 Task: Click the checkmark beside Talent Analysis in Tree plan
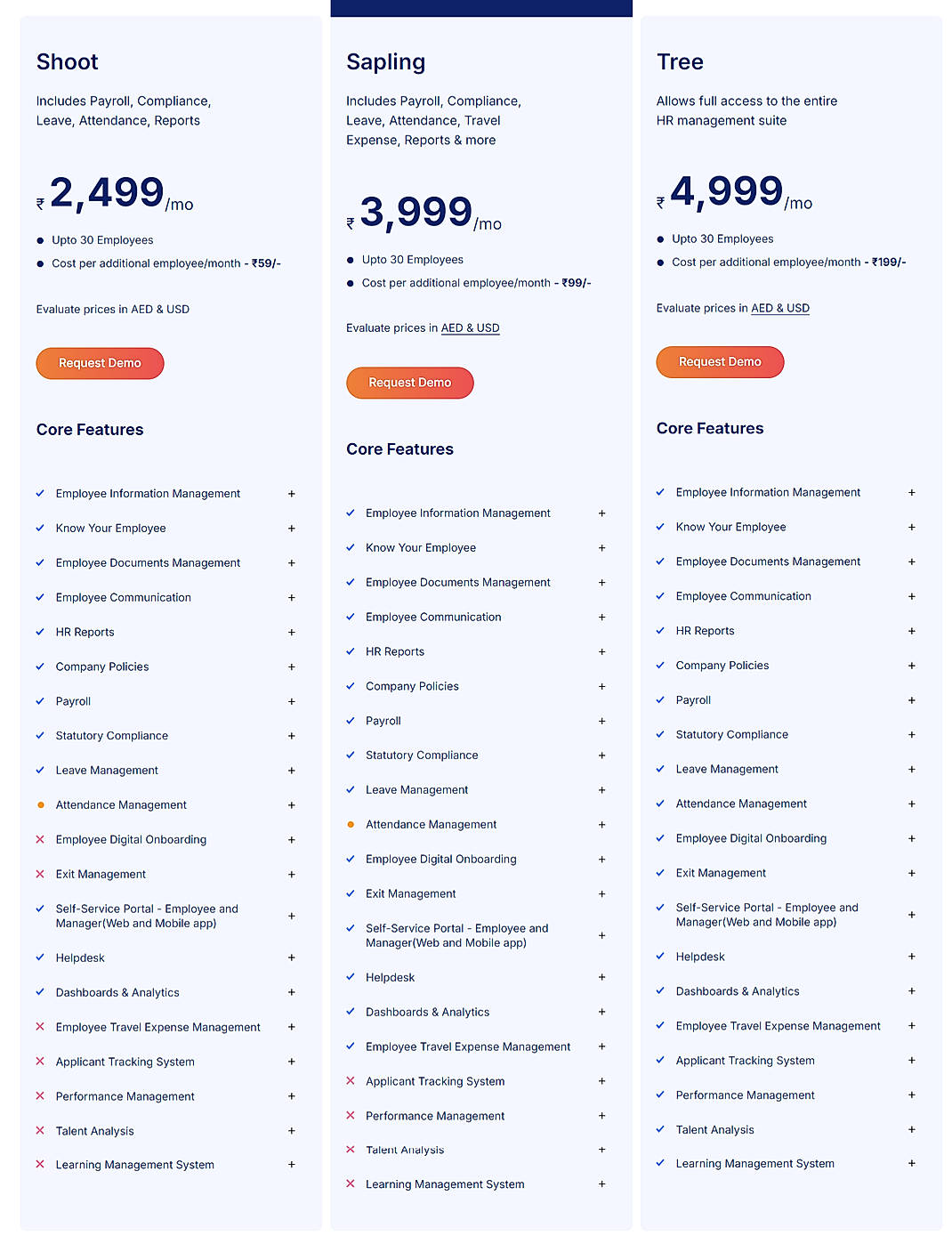(660, 1129)
